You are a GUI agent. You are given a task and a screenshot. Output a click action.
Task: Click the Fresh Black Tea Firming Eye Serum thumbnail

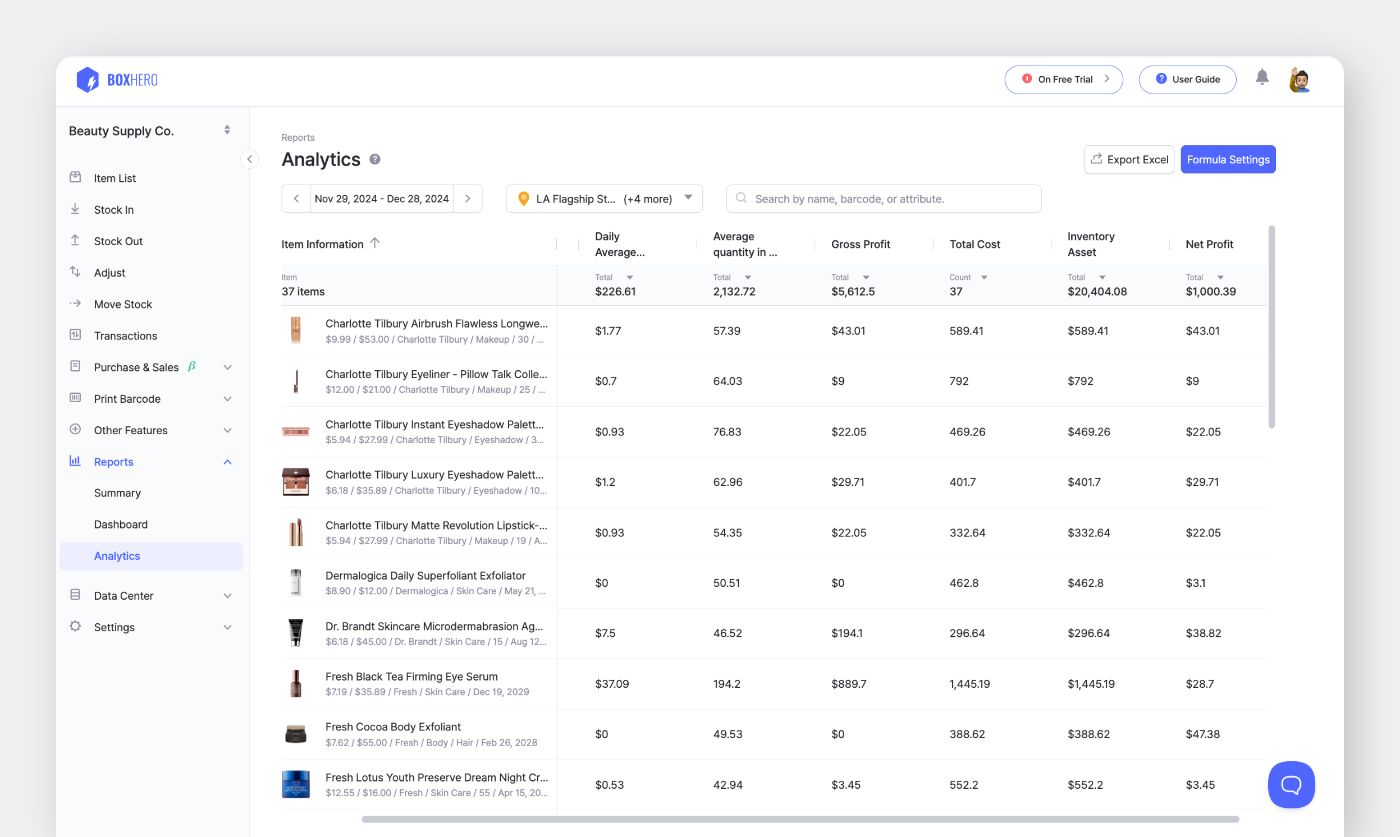[295, 684]
